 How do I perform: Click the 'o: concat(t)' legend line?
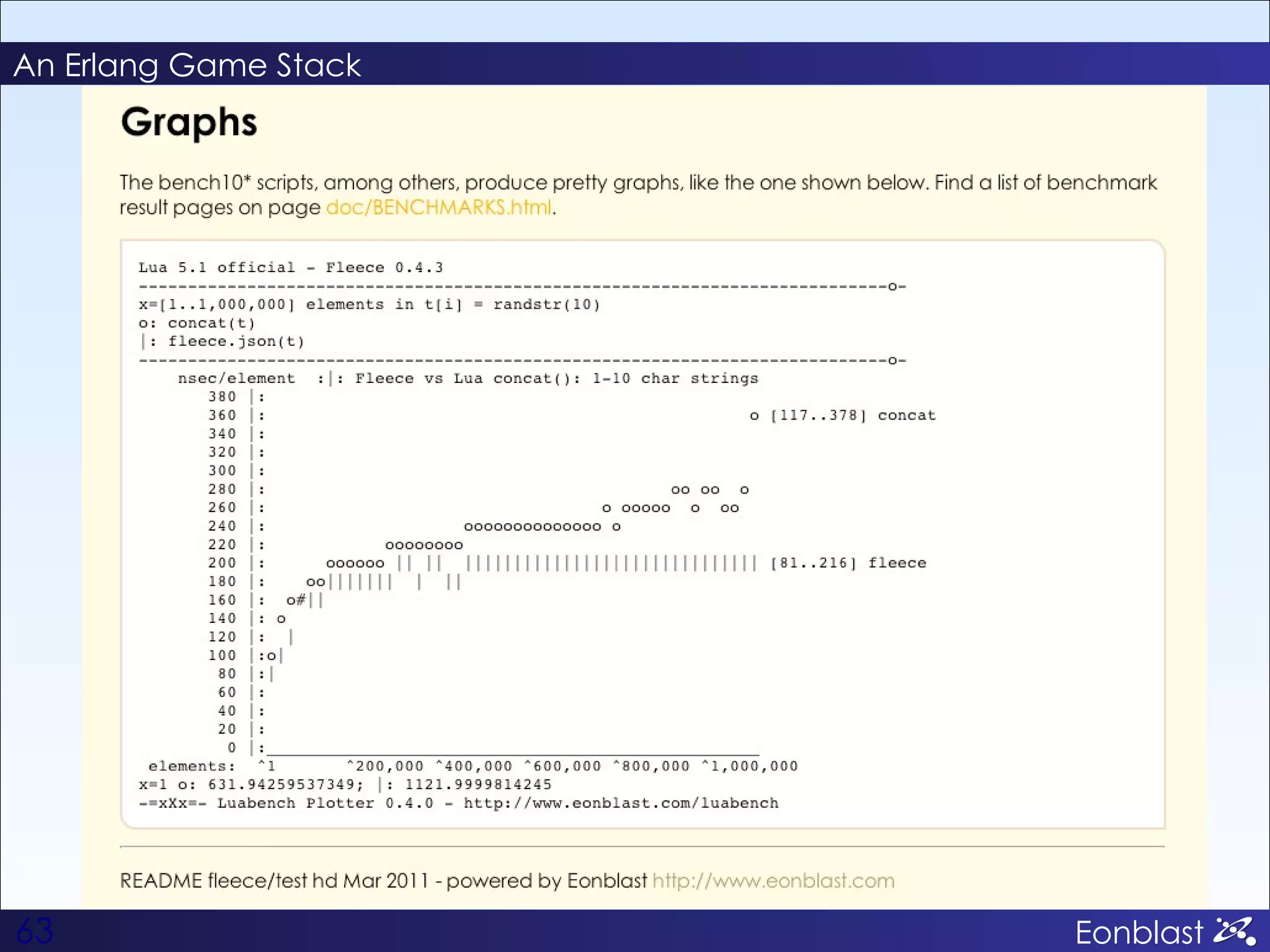[x=197, y=324]
